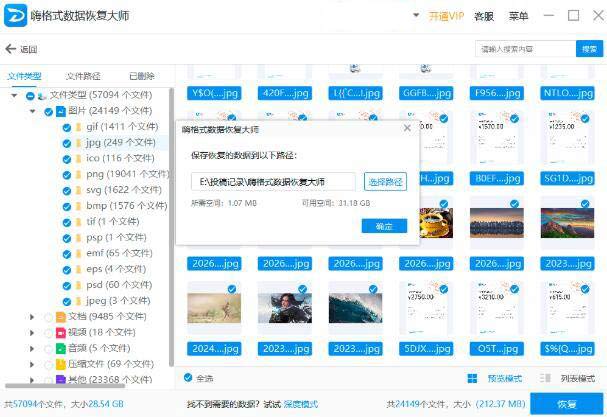Switch to 列表模式 list icon
607x417 pixels.
[x=545, y=378]
